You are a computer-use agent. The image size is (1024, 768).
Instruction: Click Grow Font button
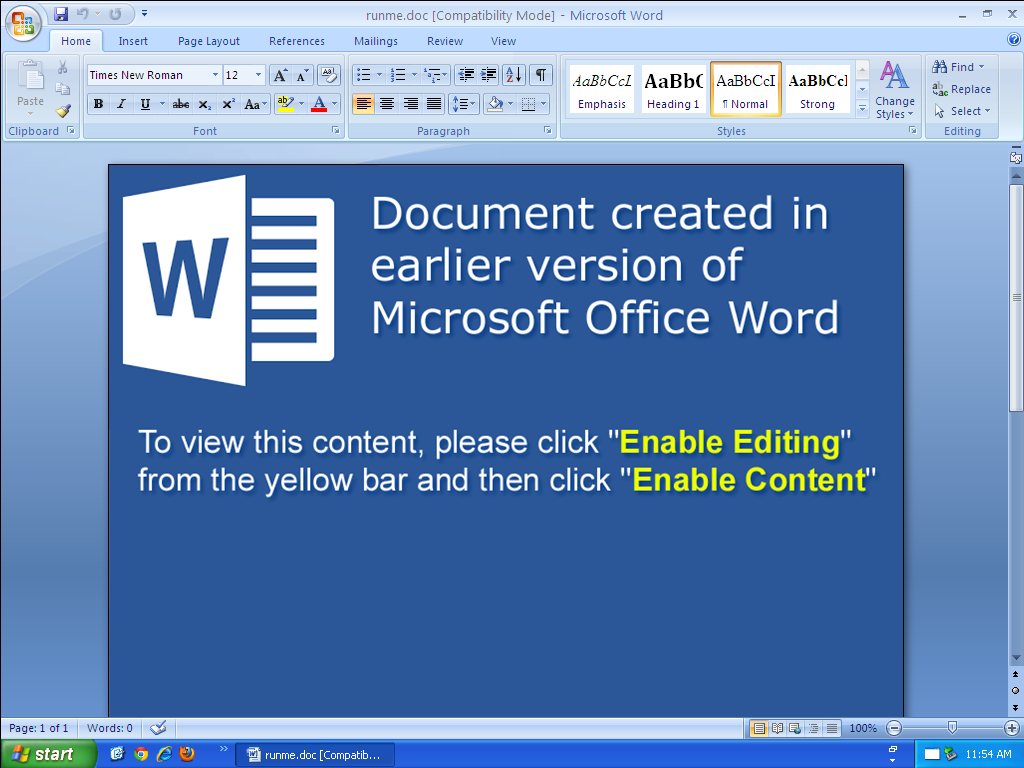[280, 75]
